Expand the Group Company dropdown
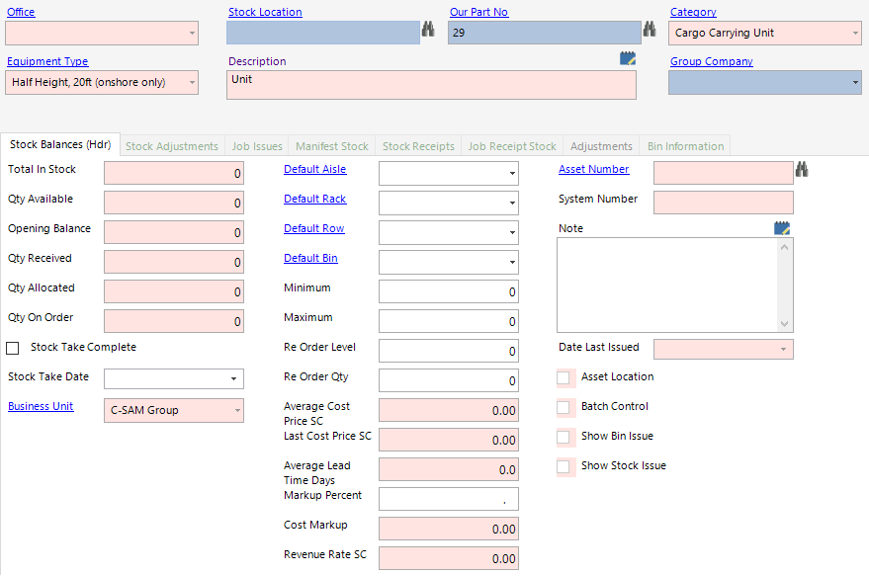The height and width of the screenshot is (577, 869). pos(855,83)
